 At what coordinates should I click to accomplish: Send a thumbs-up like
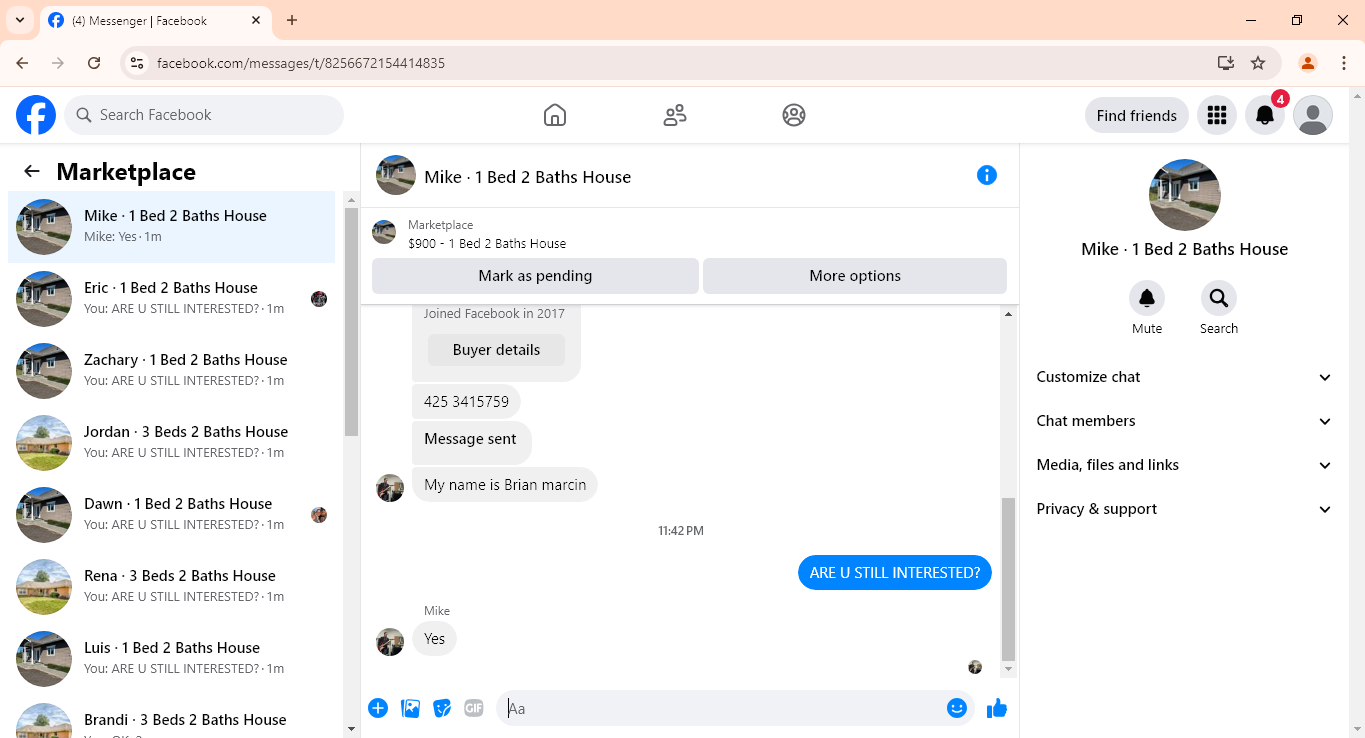(997, 708)
